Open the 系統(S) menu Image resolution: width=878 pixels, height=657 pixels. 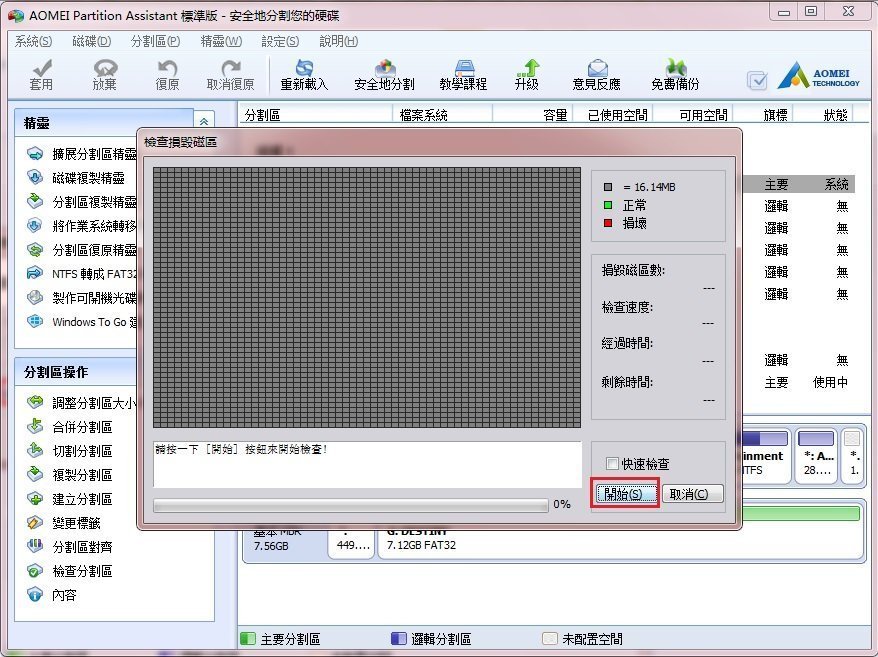coord(34,41)
